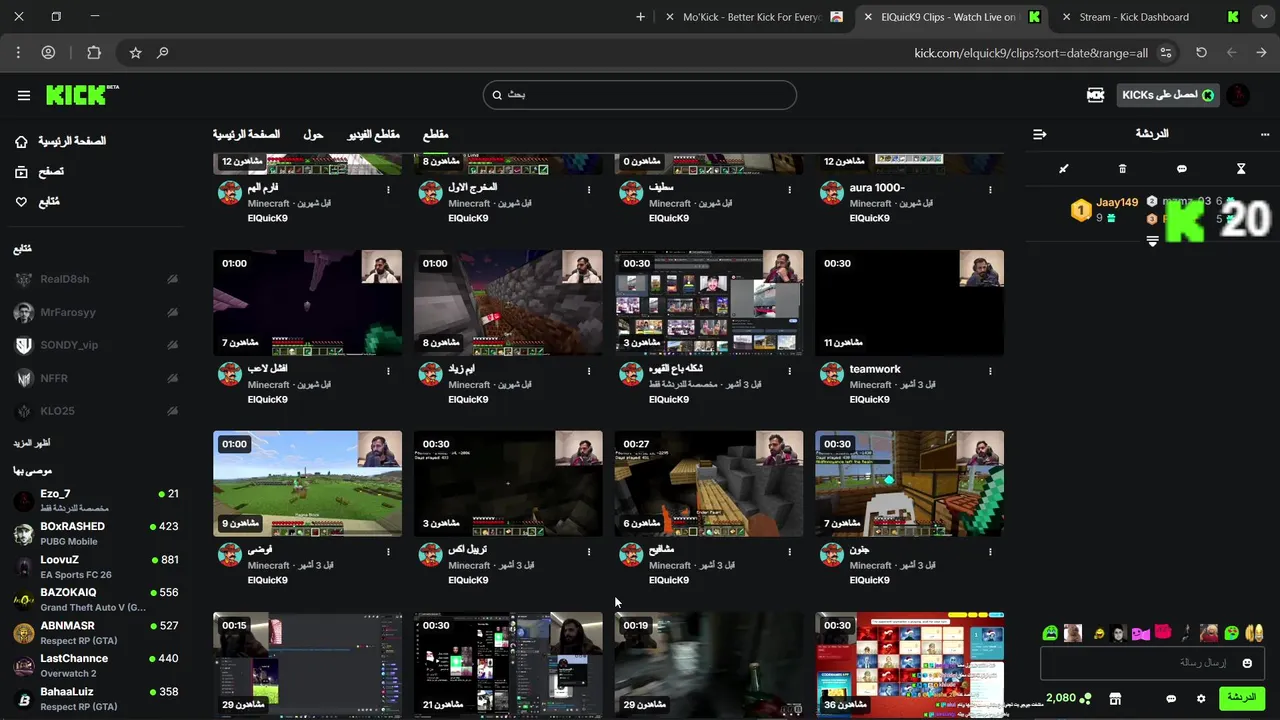1280x720 pixels.
Task: Select the pink bow-tie emote
Action: pyautogui.click(x=1141, y=633)
